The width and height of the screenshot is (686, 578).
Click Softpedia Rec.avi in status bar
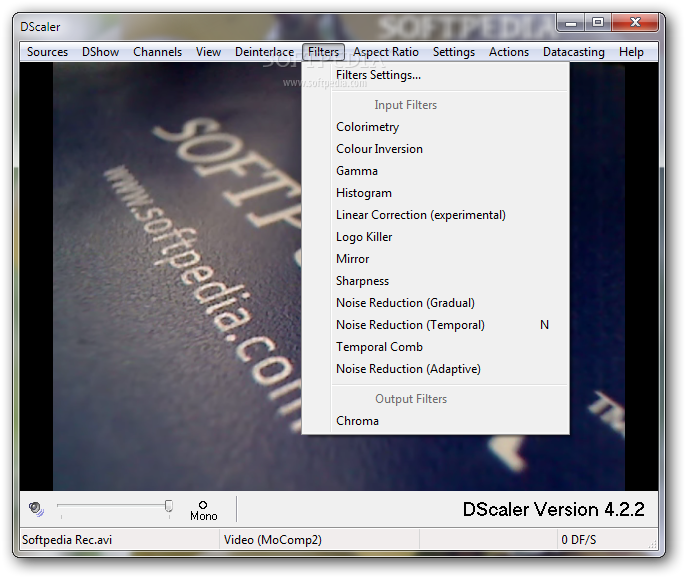67,540
